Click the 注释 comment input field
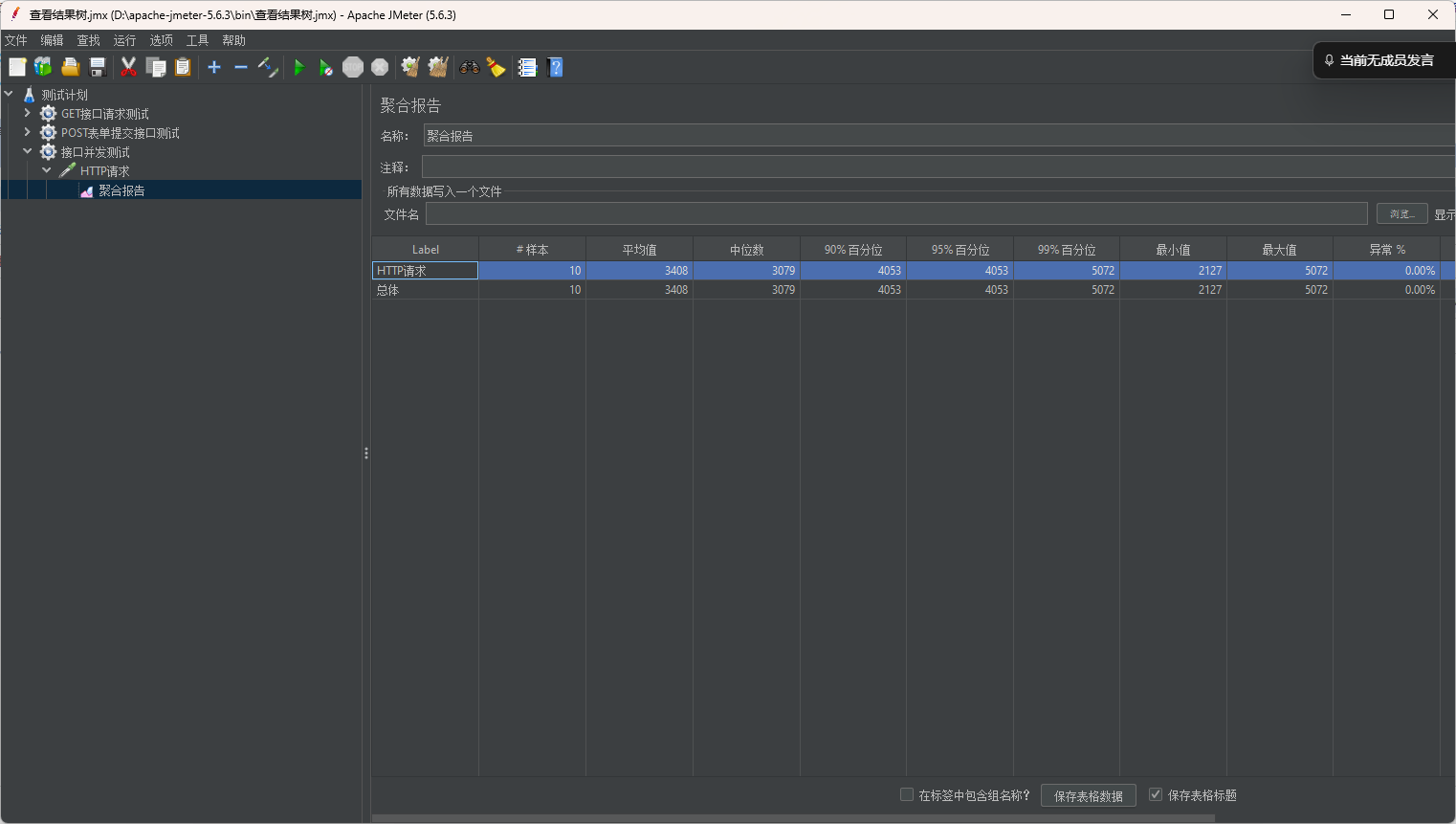Image resolution: width=1456 pixels, height=824 pixels. (x=938, y=167)
